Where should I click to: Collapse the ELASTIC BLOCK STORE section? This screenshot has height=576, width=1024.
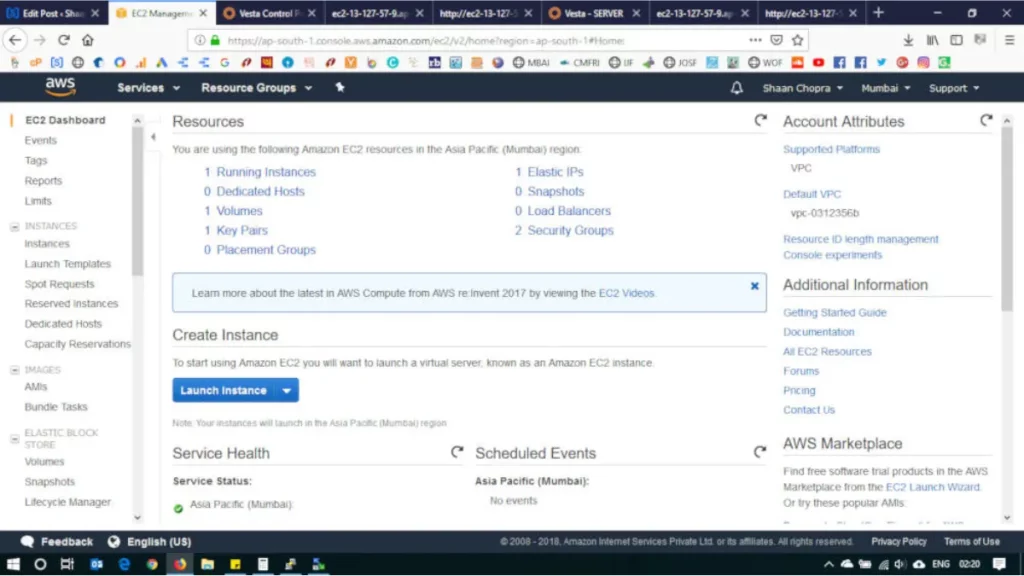tap(14, 439)
